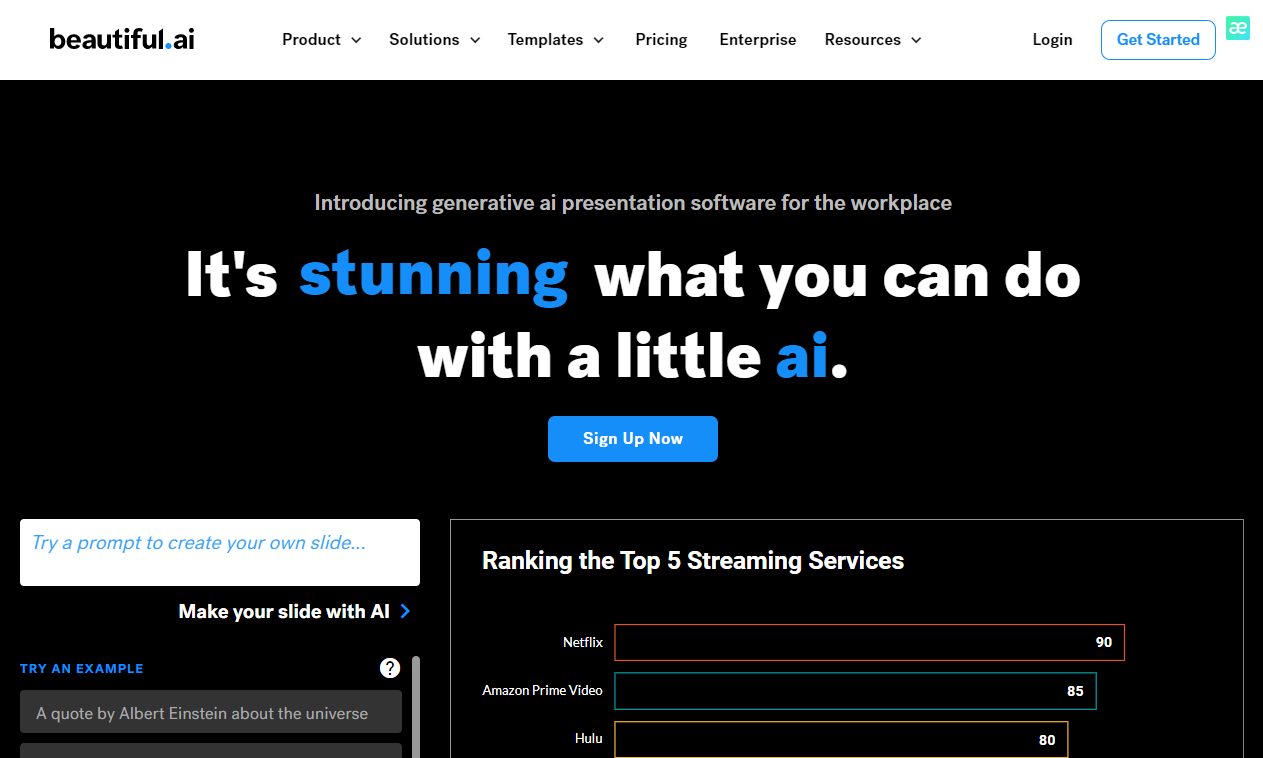The height and width of the screenshot is (758, 1263).
Task: Click the beautiful.ai logo
Action: click(122, 39)
